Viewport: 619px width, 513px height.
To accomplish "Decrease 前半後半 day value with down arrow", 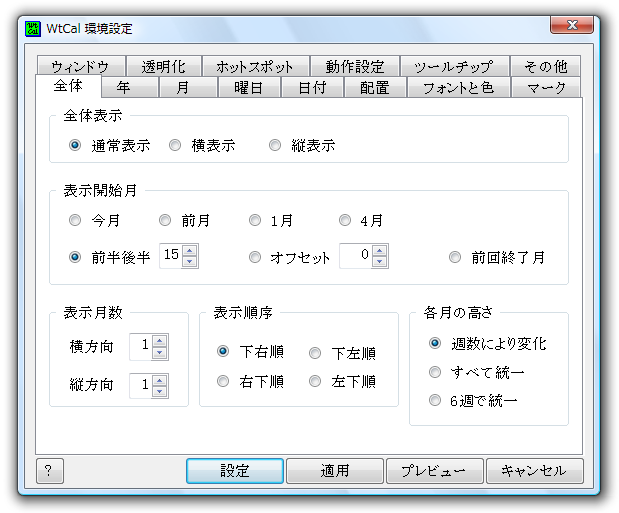I will (x=190, y=261).
